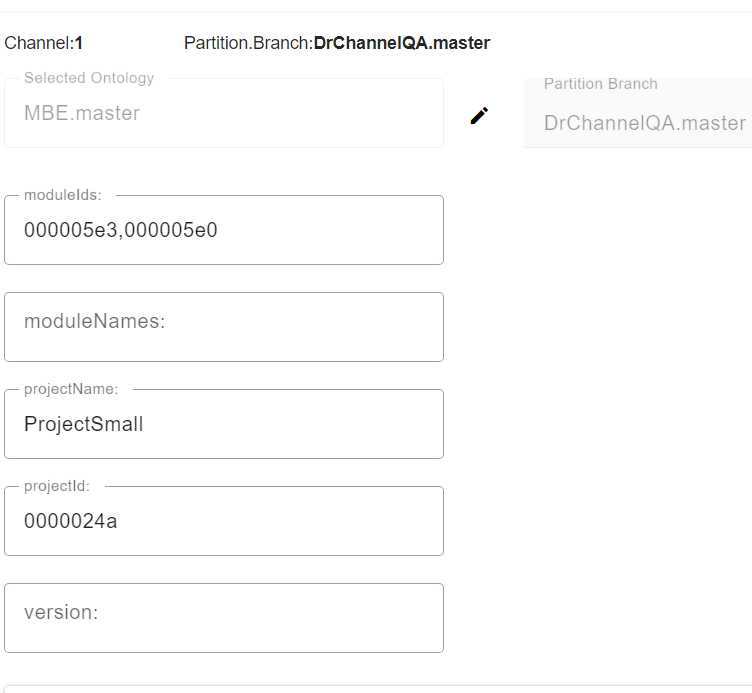
Task: Click the 'Partition Branch' floating label
Action: (600, 84)
